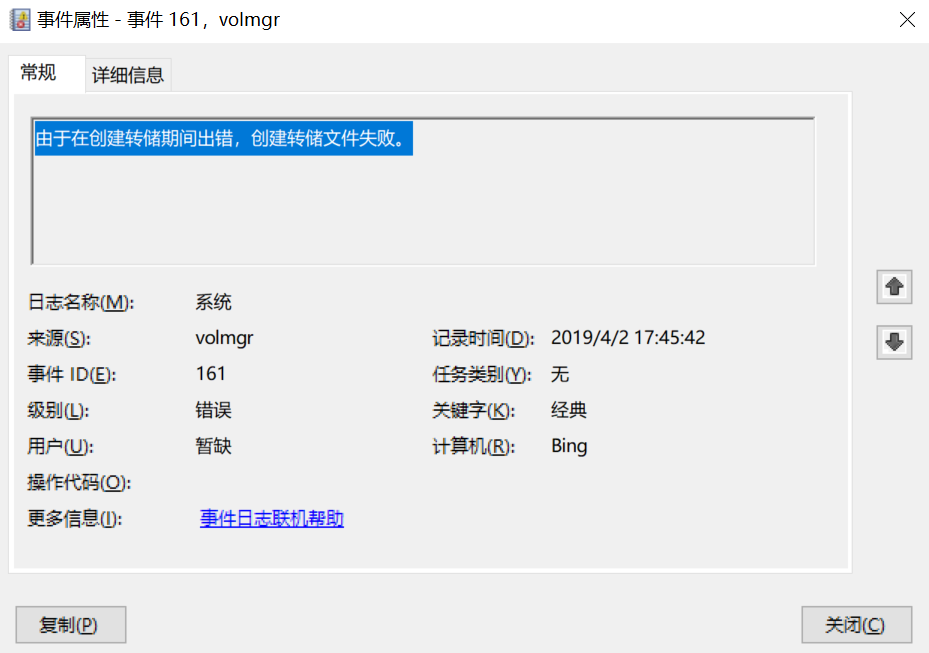Select the keyword value 经典
Viewport: 929px width, 653px height.
tap(569, 410)
